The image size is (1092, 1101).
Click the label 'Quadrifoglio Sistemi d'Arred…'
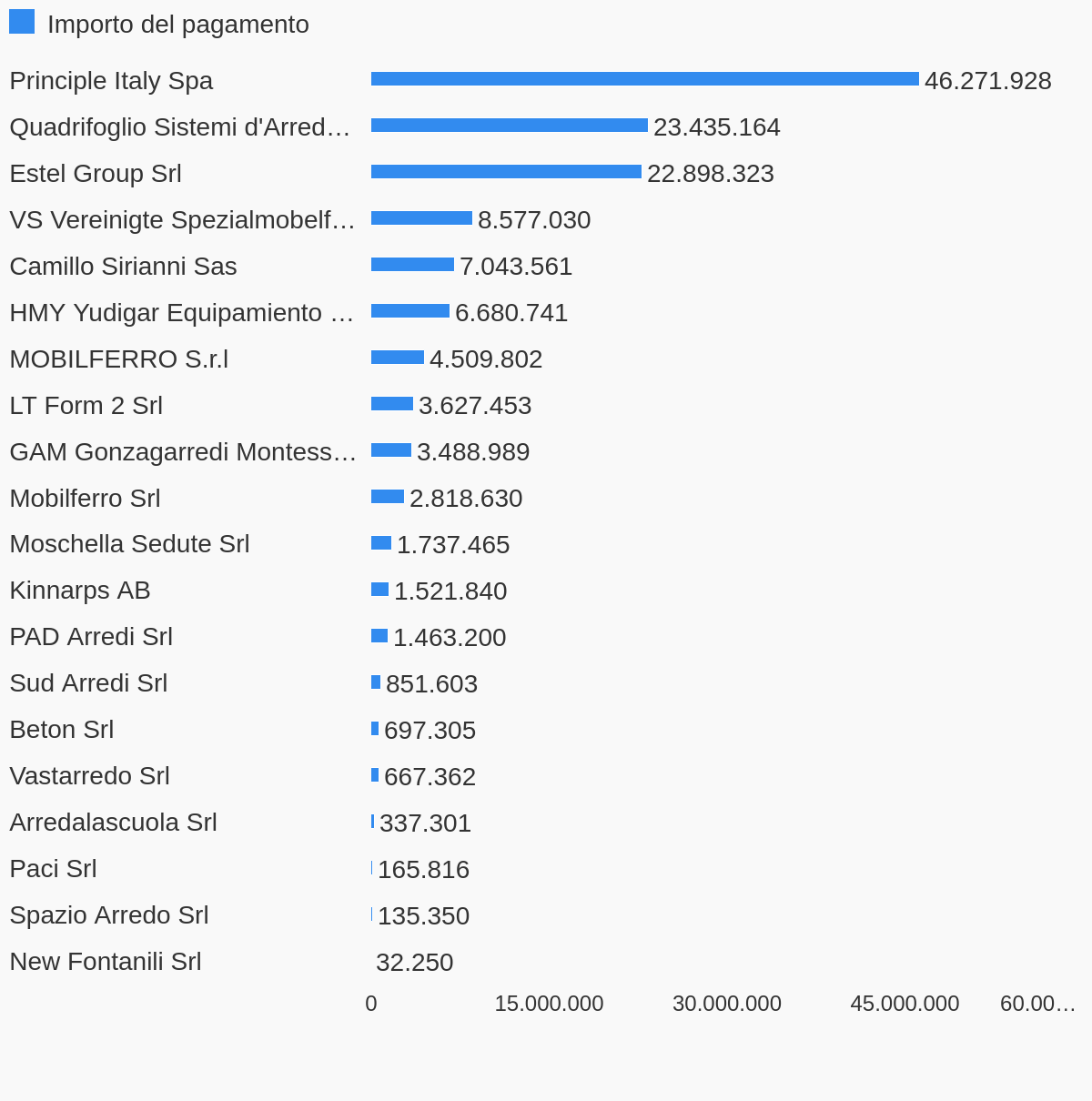pos(180,127)
